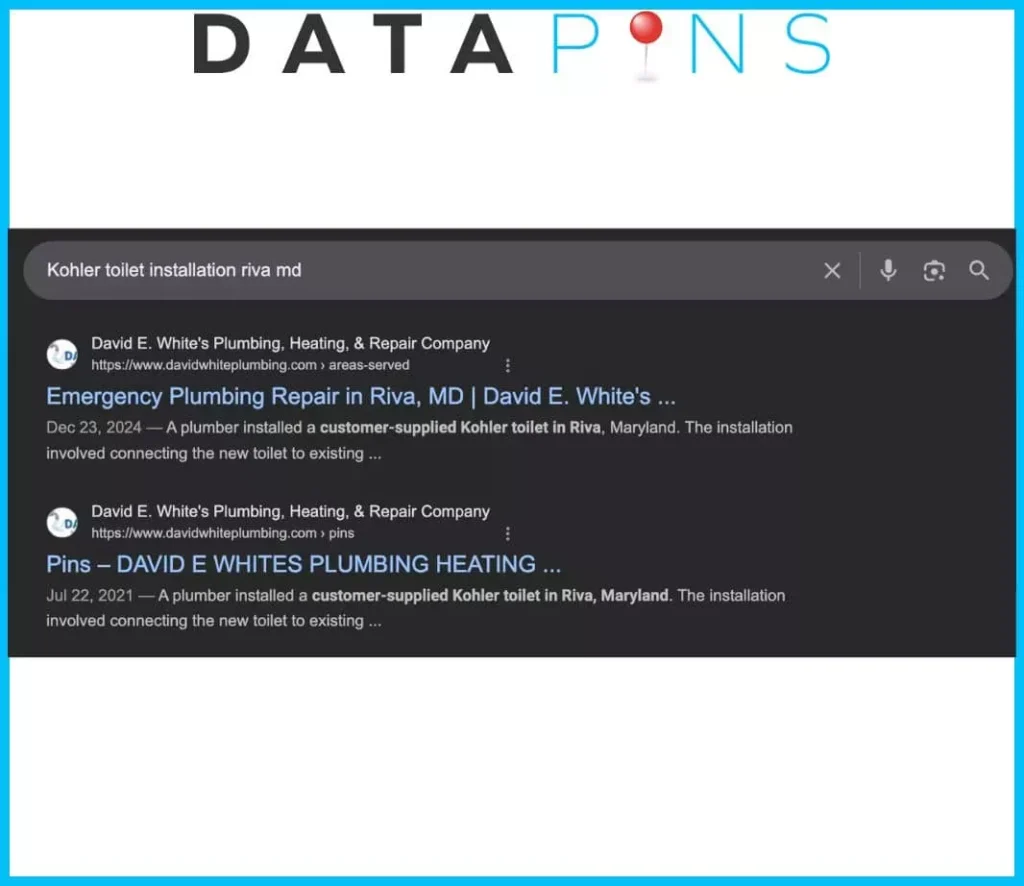1024x886 pixels.
Task: Start voice search with the microphone icon
Action: click(x=888, y=271)
